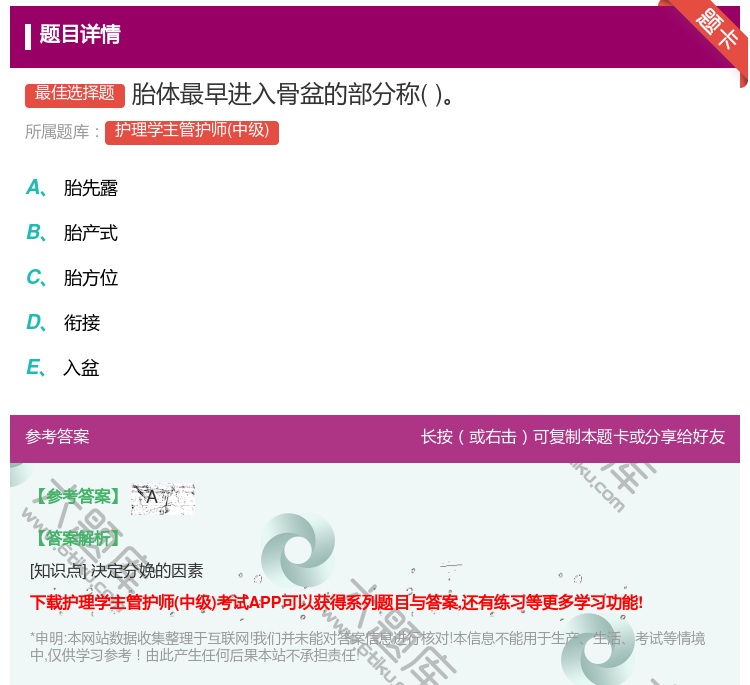The width and height of the screenshot is (750, 685).
Task: Pick option C 胎方位
Action: click(x=90, y=278)
